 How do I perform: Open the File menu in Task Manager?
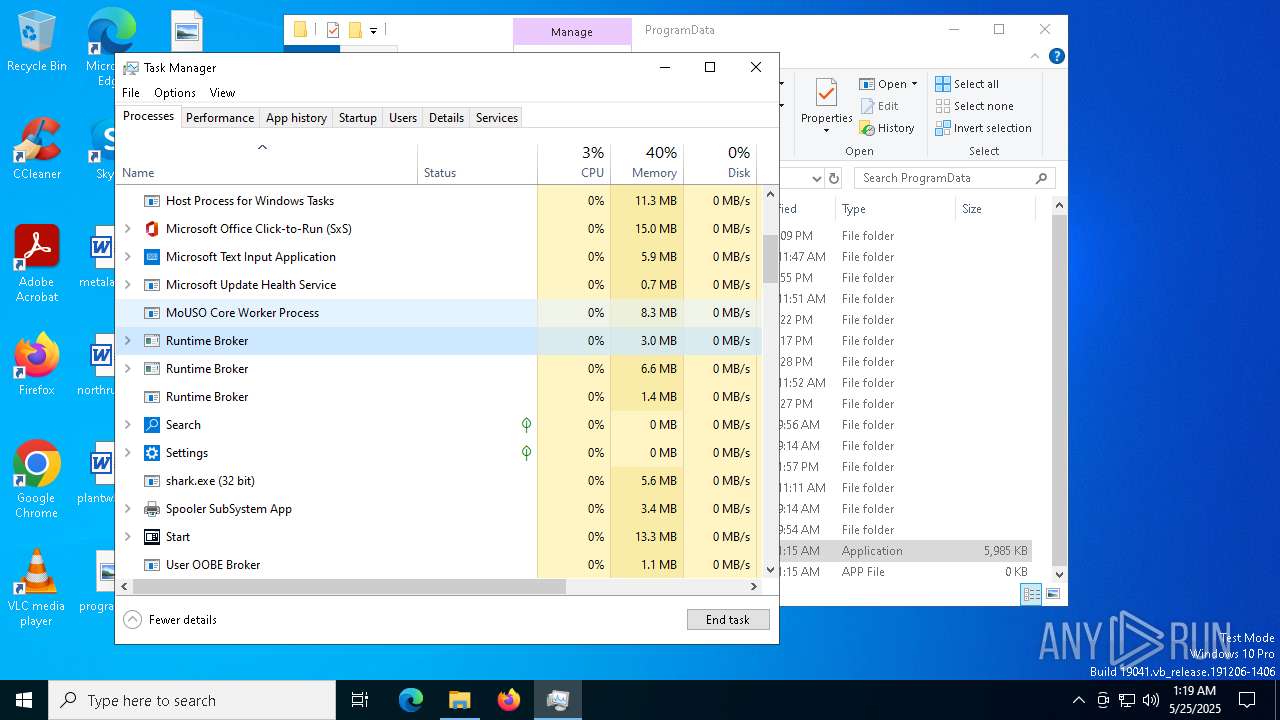pos(131,93)
